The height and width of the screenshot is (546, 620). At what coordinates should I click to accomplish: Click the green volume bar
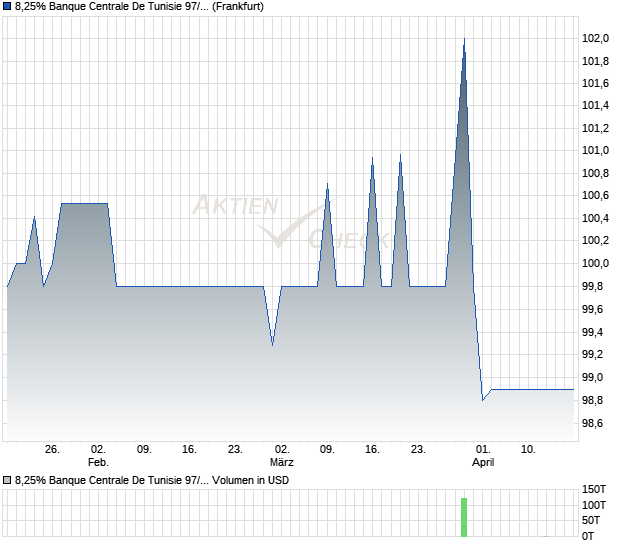tap(464, 517)
